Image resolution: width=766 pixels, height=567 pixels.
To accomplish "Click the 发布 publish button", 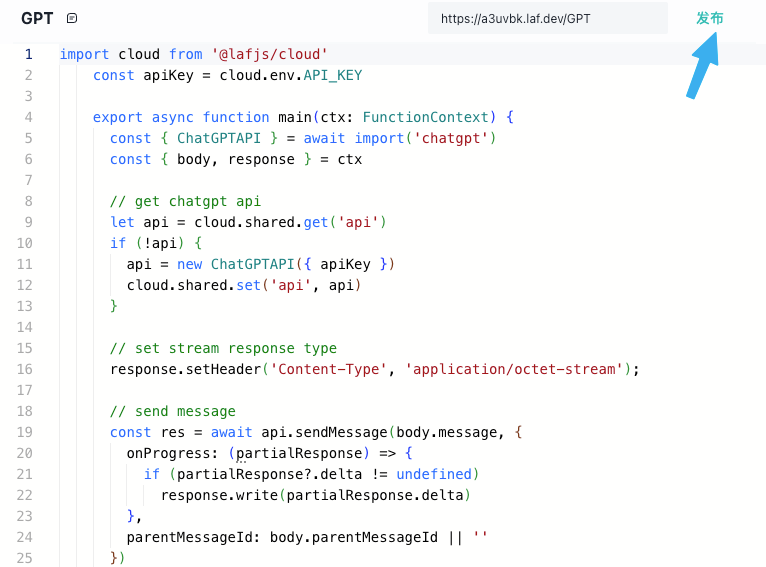I will [710, 18].
